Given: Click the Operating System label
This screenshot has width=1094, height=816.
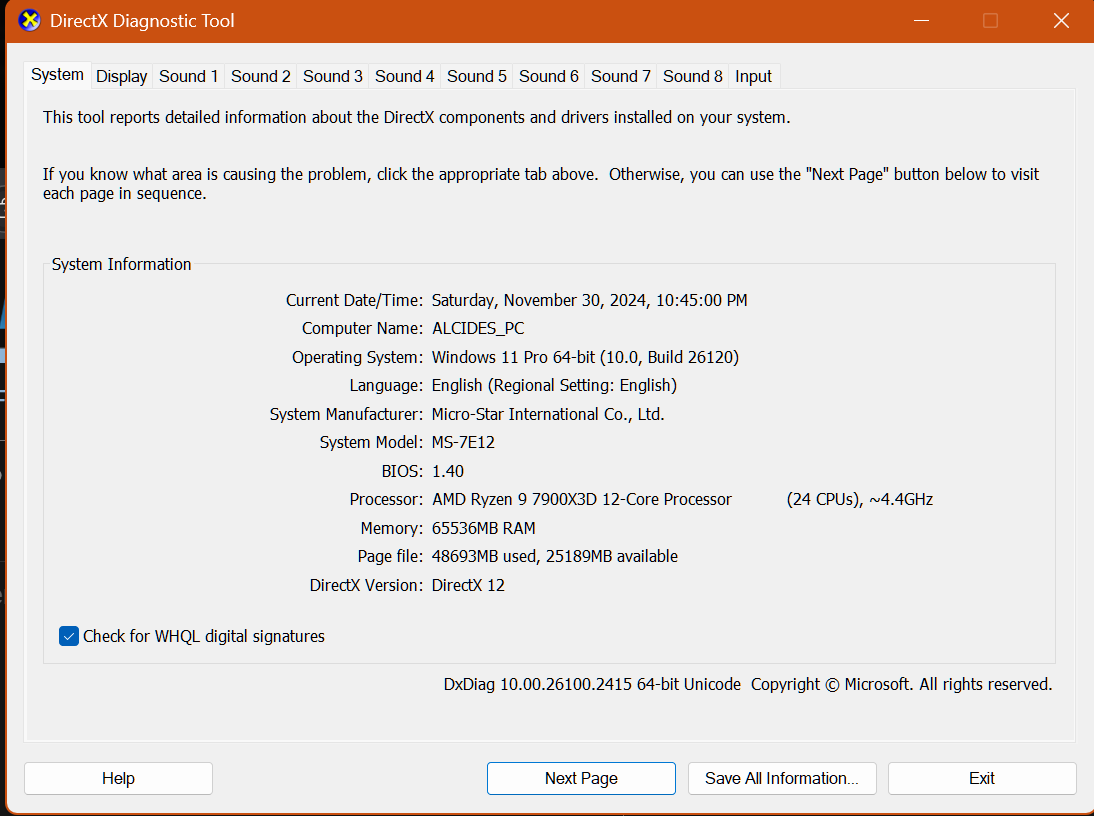Looking at the screenshot, I should (x=357, y=357).
